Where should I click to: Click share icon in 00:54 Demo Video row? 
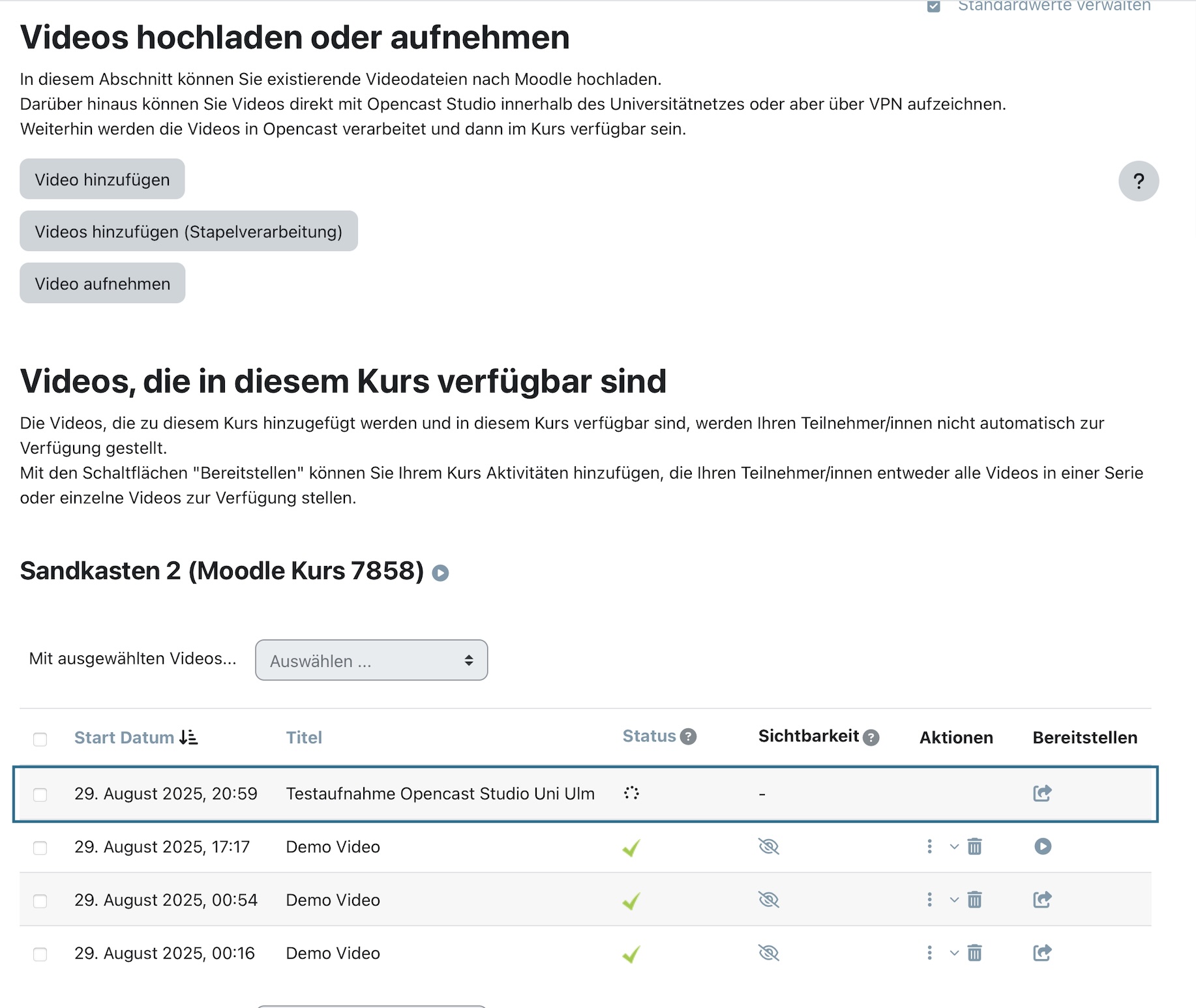(x=1042, y=900)
